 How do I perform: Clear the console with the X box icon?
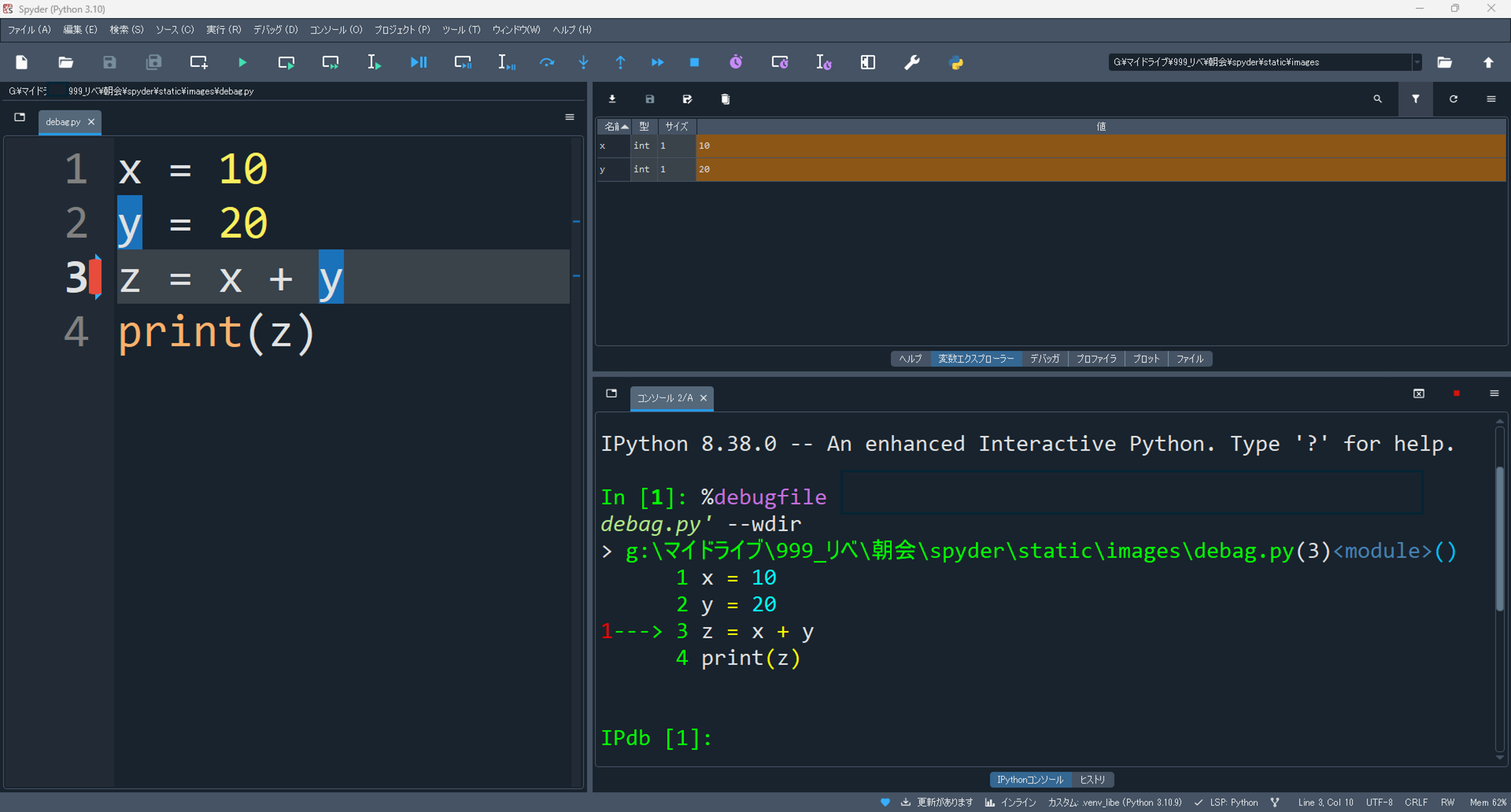1418,393
